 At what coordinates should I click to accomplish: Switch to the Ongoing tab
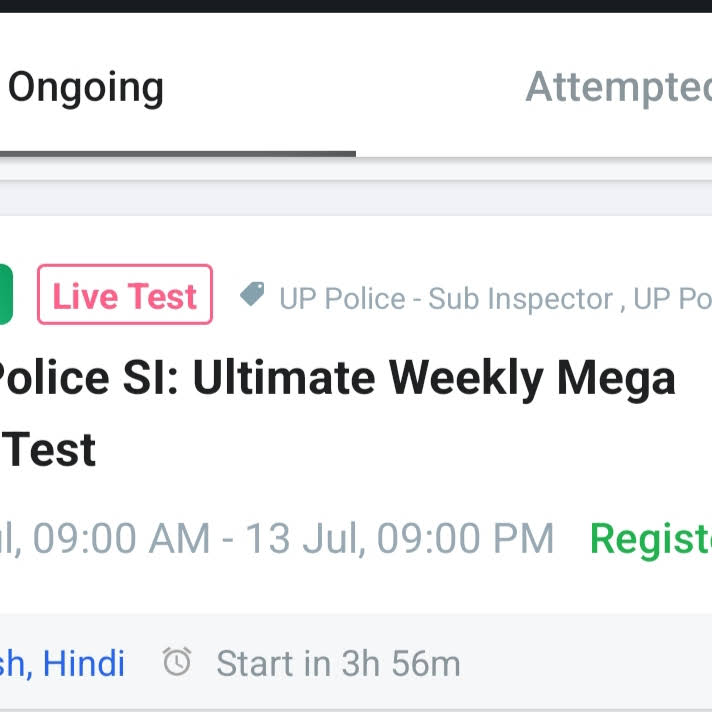tap(86, 88)
